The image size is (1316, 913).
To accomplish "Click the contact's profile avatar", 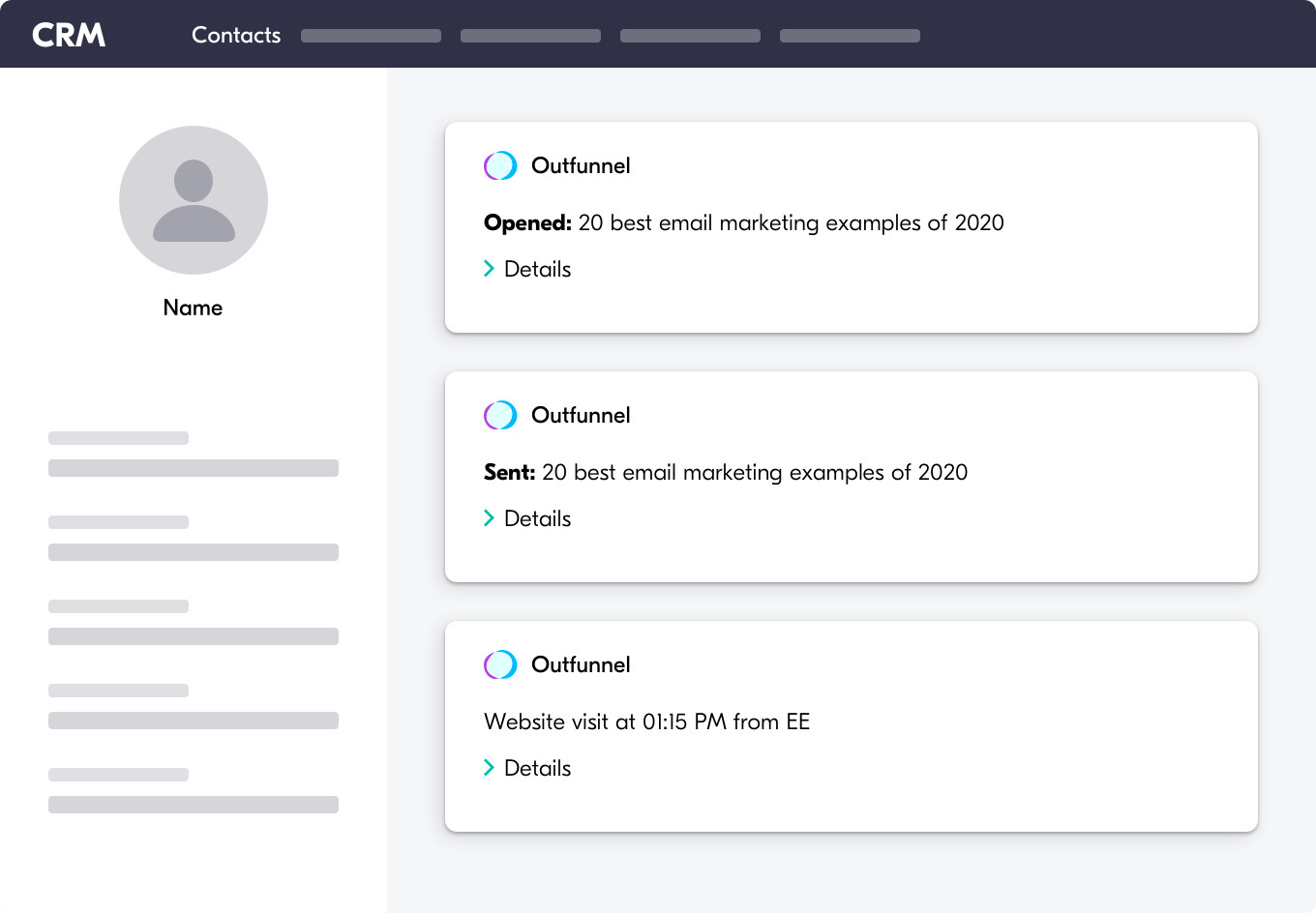I will (x=194, y=200).
